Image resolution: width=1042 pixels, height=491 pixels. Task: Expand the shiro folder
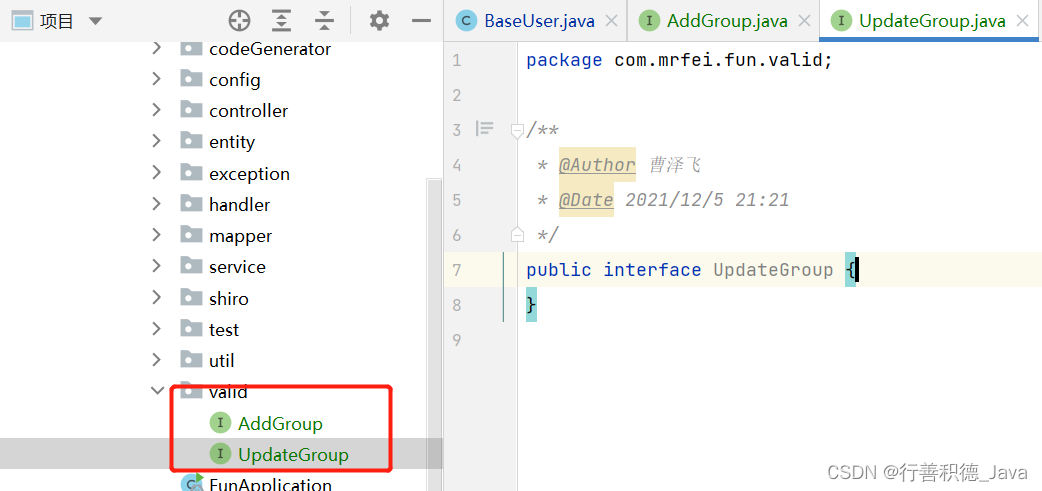157,298
